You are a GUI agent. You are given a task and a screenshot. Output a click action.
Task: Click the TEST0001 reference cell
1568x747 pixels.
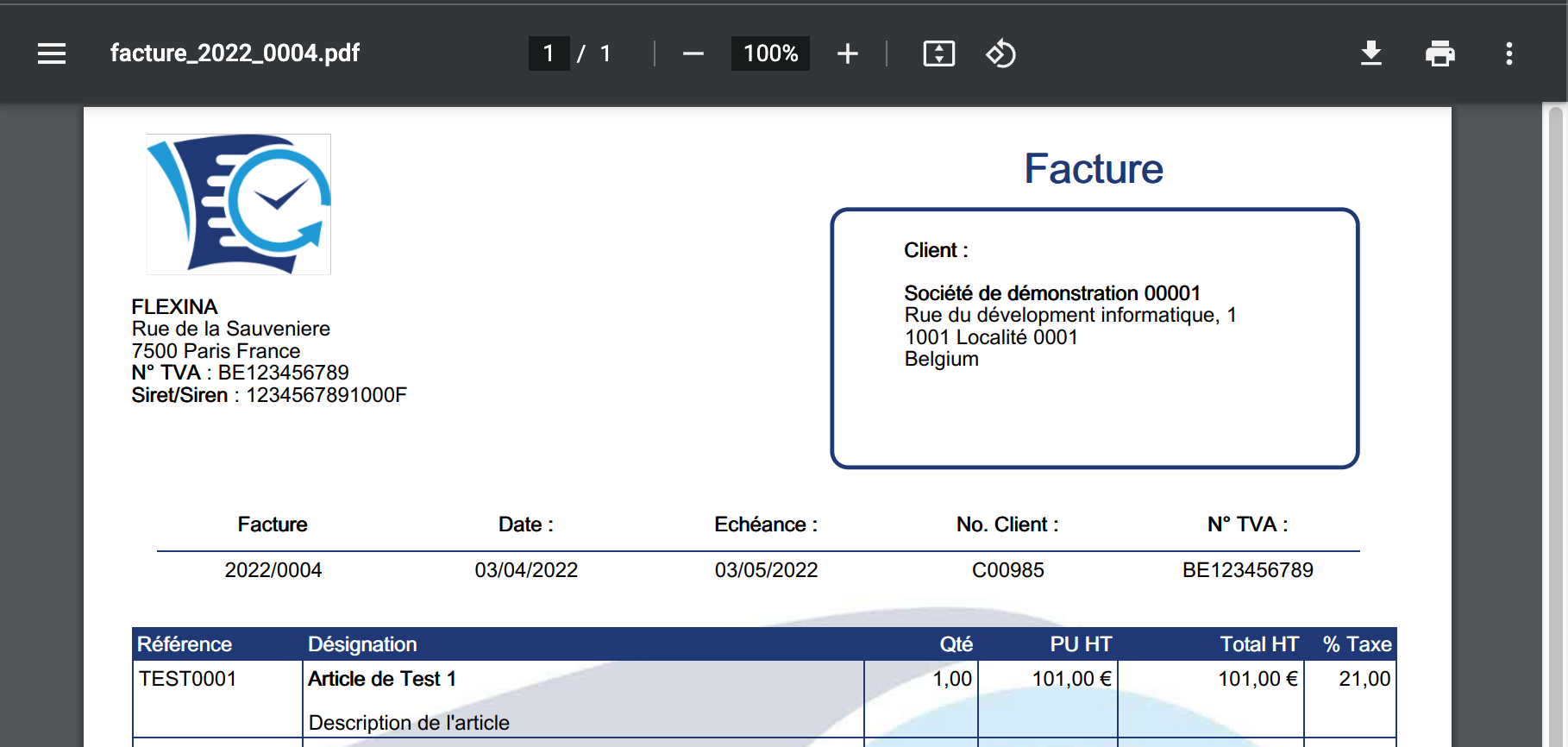[188, 679]
